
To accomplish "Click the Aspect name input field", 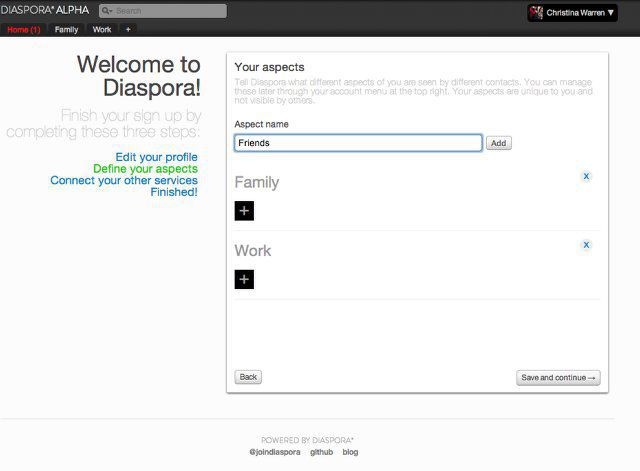I will click(358, 143).
